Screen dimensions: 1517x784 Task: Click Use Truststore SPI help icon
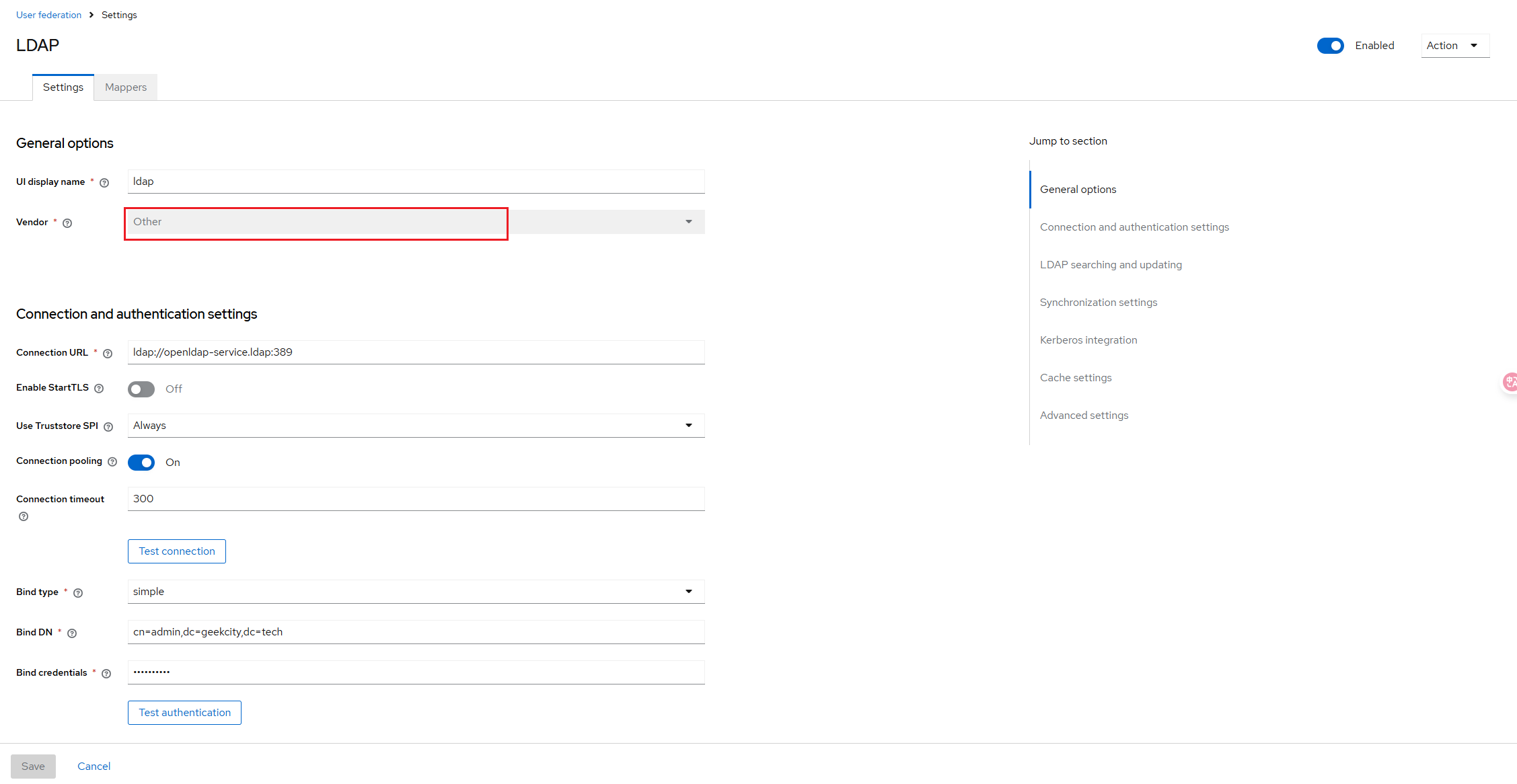(x=108, y=427)
